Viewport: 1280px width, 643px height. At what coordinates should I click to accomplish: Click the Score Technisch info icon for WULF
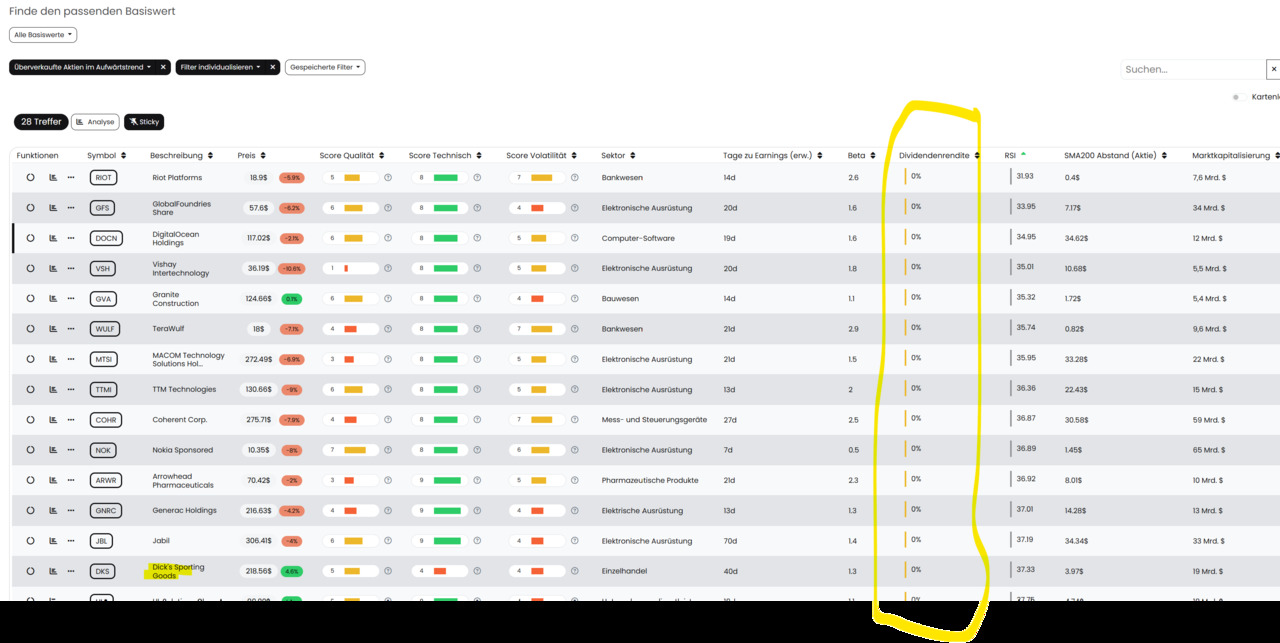[x=477, y=329]
